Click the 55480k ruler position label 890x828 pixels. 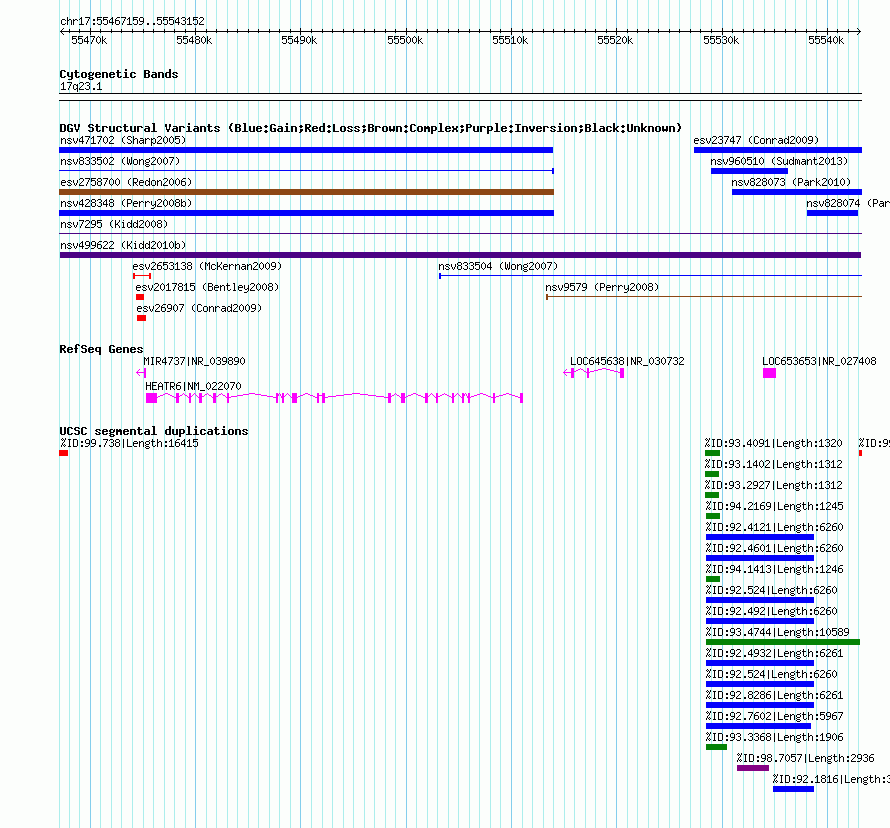[194, 40]
